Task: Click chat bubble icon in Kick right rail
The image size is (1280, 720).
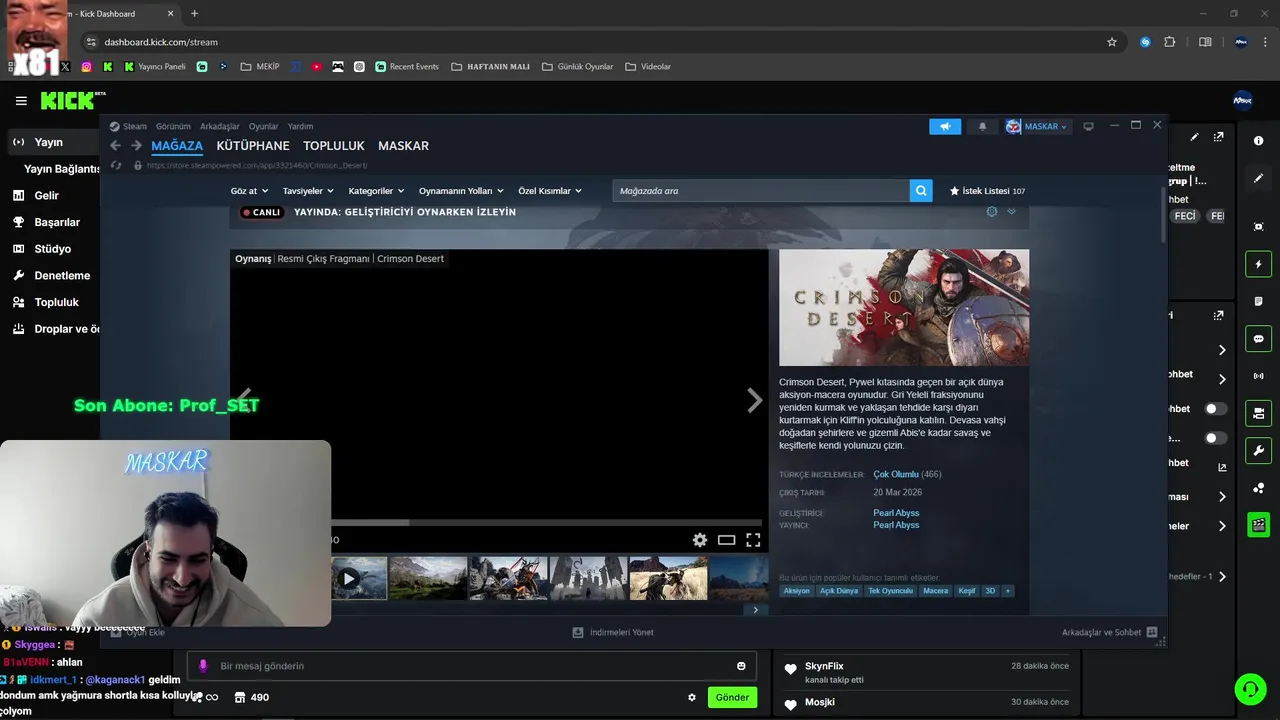Action: (1259, 339)
